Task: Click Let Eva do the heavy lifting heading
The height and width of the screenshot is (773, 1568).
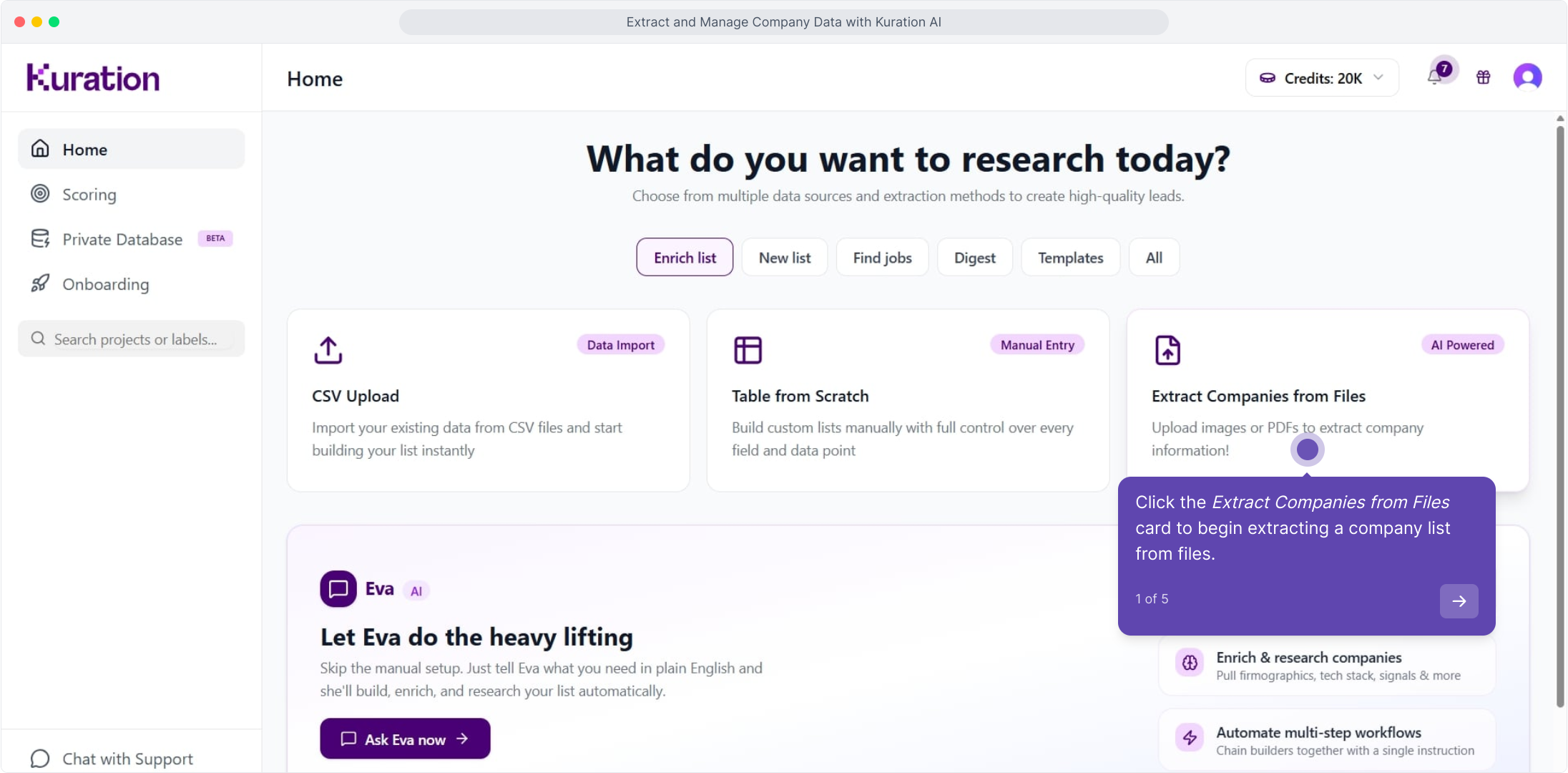Action: click(x=476, y=637)
